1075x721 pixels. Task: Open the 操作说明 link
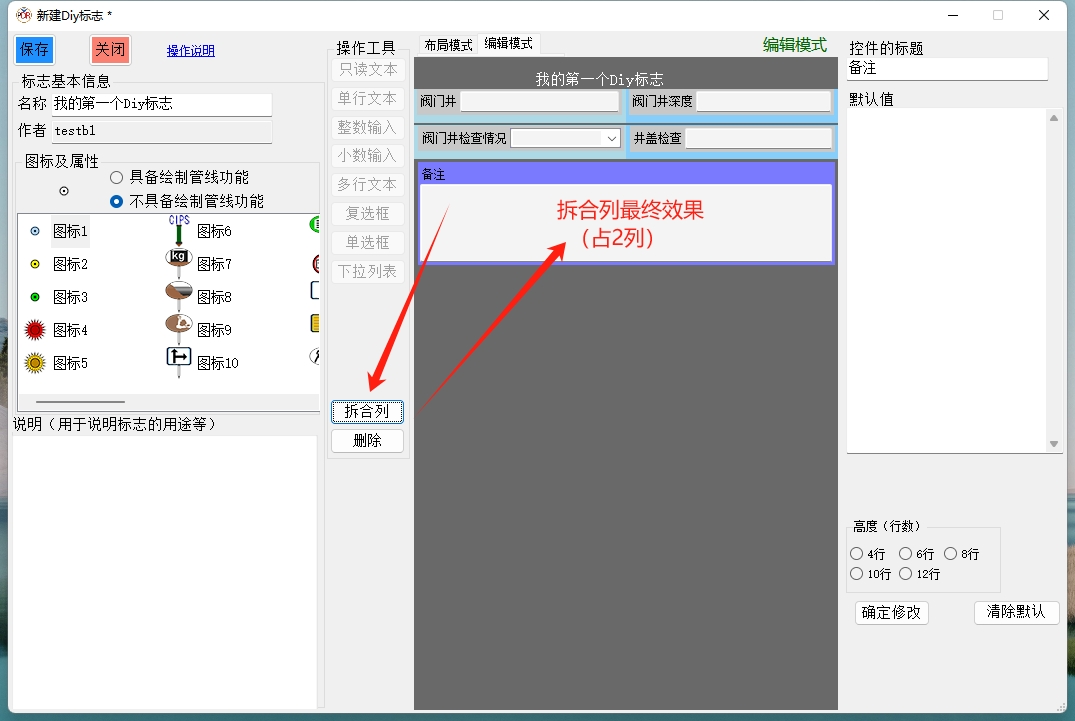pos(190,51)
